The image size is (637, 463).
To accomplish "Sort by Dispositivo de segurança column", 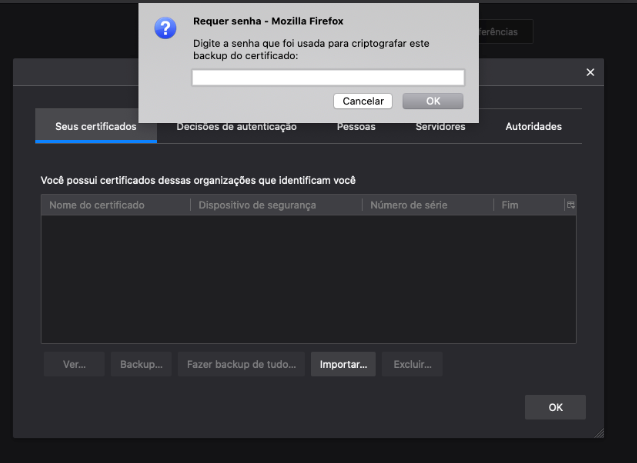I will pos(276,205).
